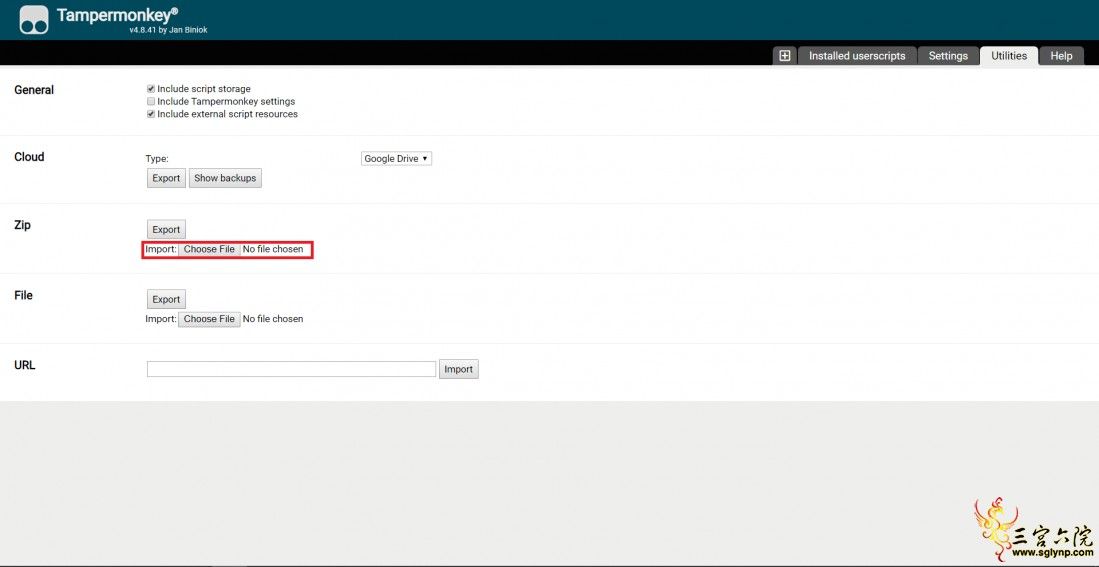Click Export in the Zip section
The height and width of the screenshot is (567, 1099).
(x=166, y=229)
